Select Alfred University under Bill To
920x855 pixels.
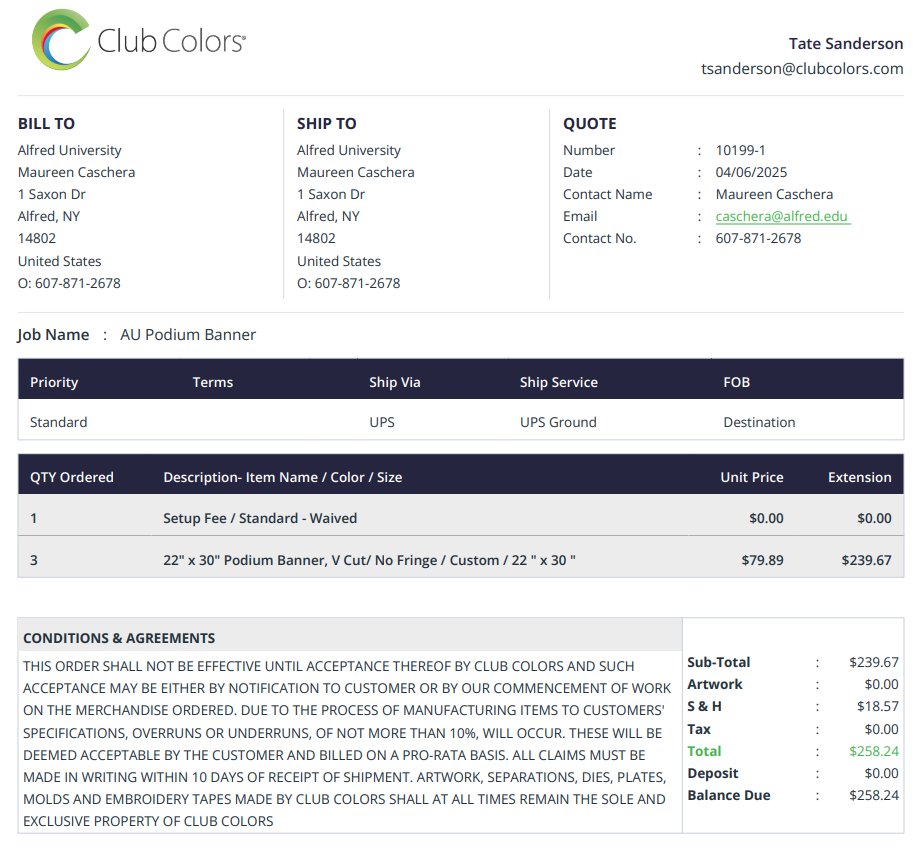tap(69, 150)
